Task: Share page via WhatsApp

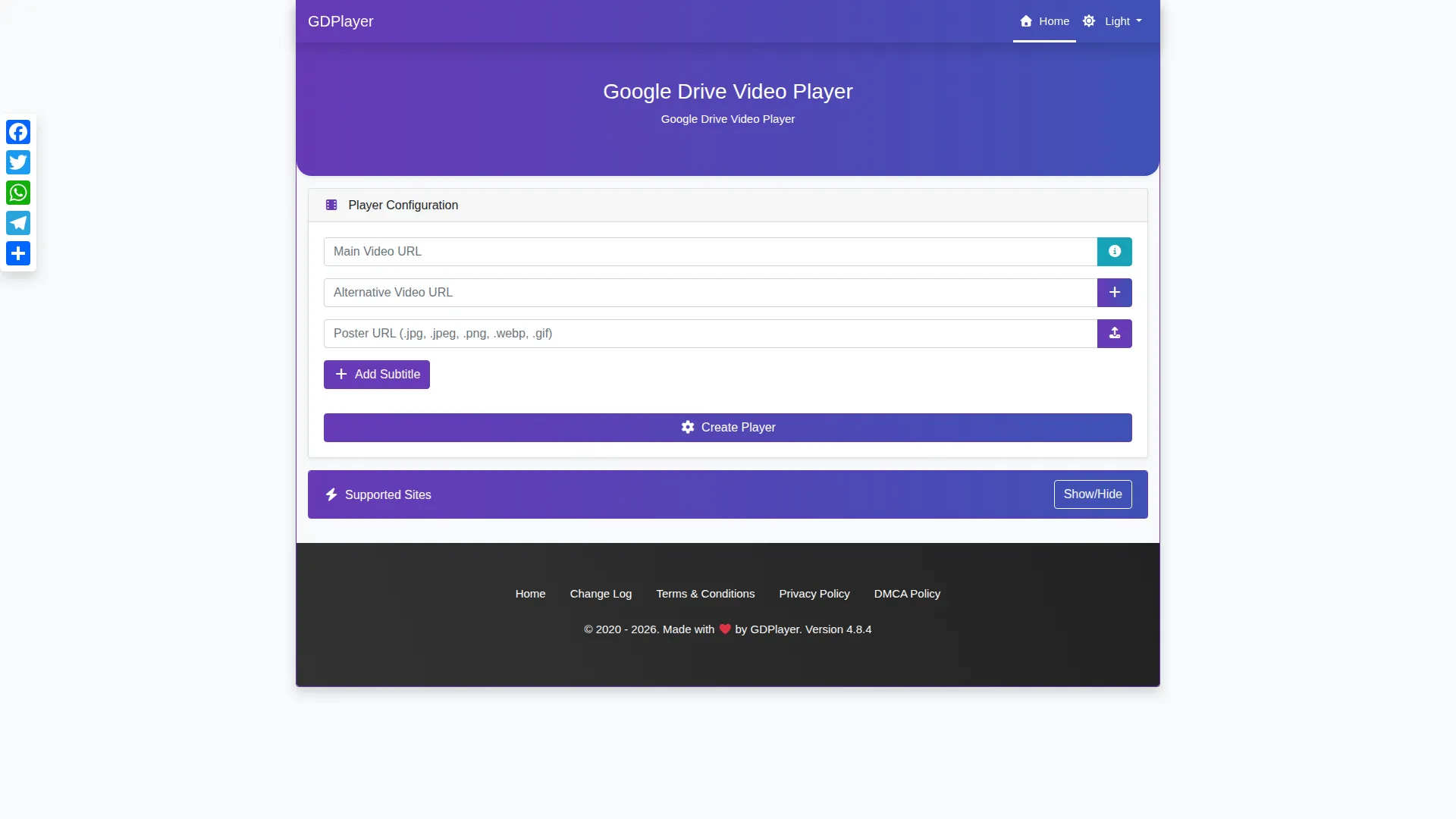Action: tap(18, 193)
